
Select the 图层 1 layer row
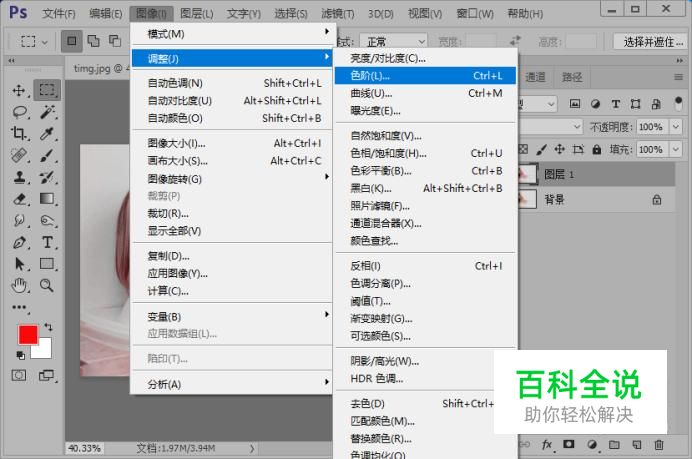597,174
